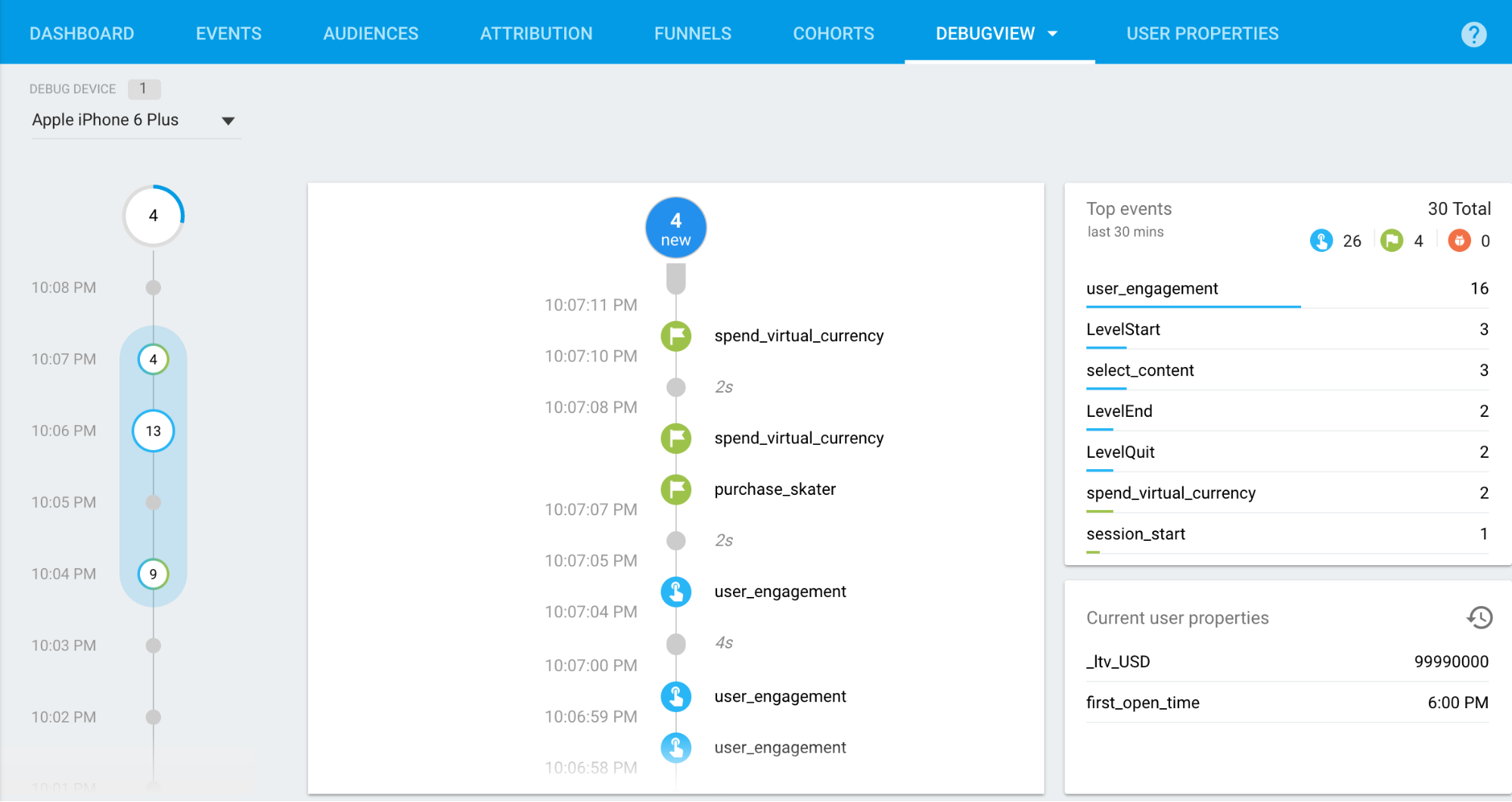Click the help question mark icon
Image resolution: width=1512 pixels, height=802 pixels.
(1473, 34)
